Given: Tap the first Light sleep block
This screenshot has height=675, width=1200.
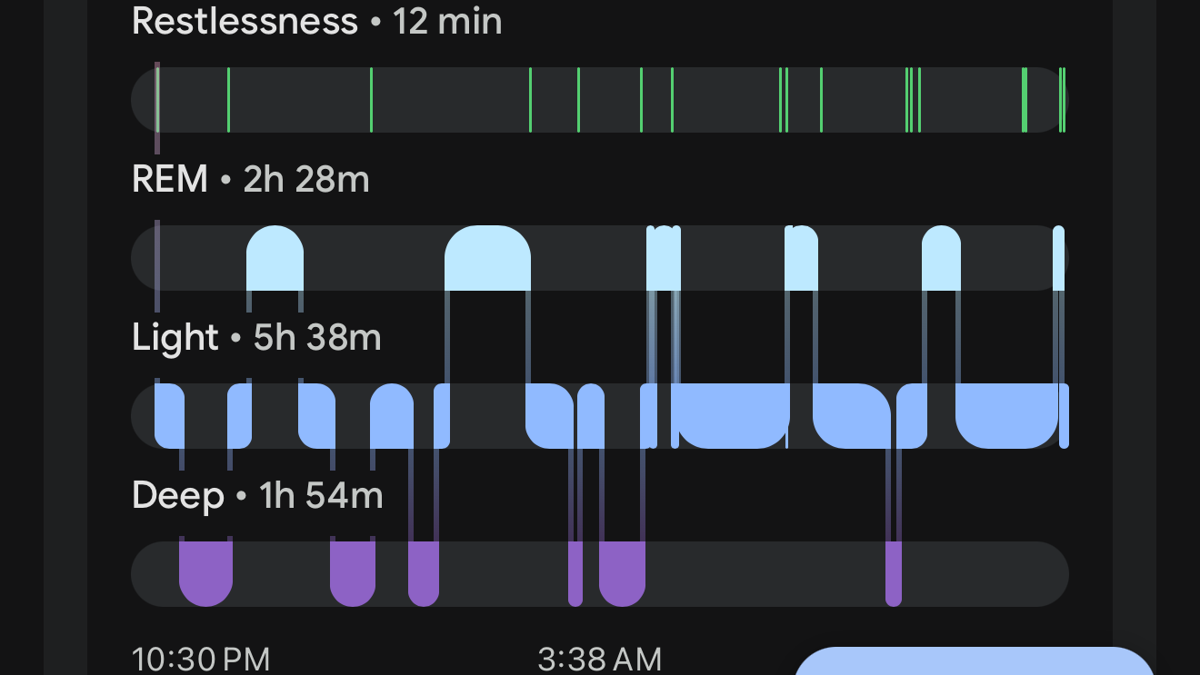Looking at the screenshot, I should point(170,416).
